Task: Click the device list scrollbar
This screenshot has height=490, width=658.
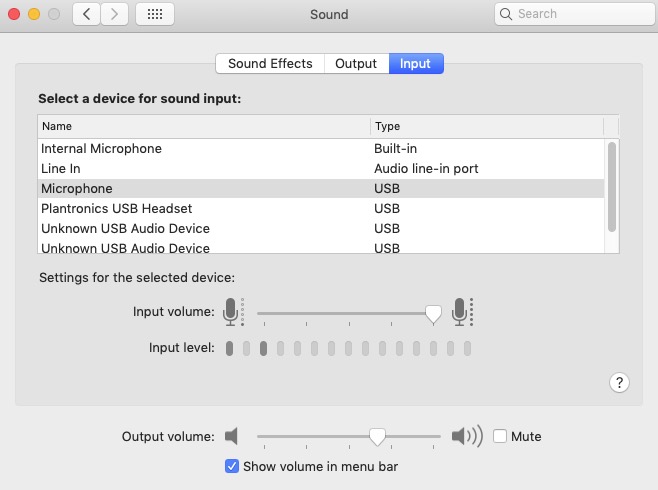Action: click(x=612, y=187)
